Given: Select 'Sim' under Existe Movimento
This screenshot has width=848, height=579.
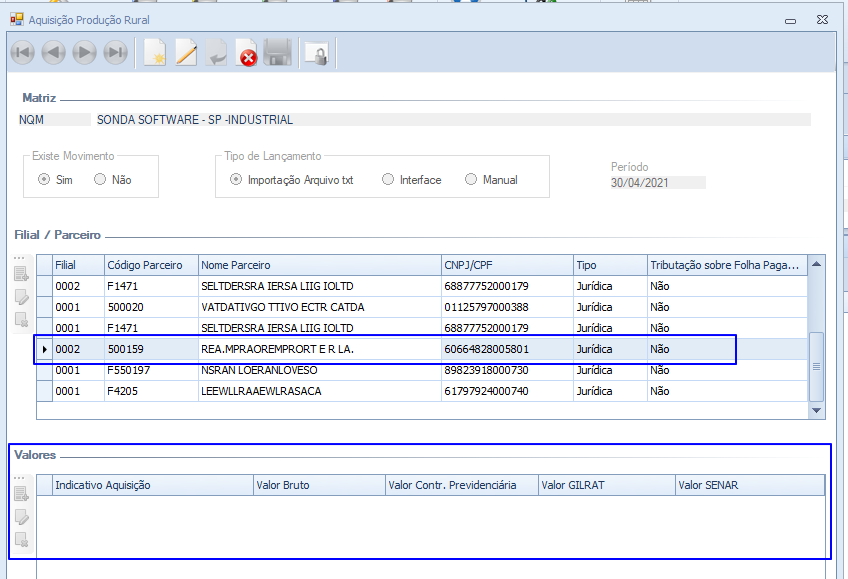Looking at the screenshot, I should [x=44, y=180].
